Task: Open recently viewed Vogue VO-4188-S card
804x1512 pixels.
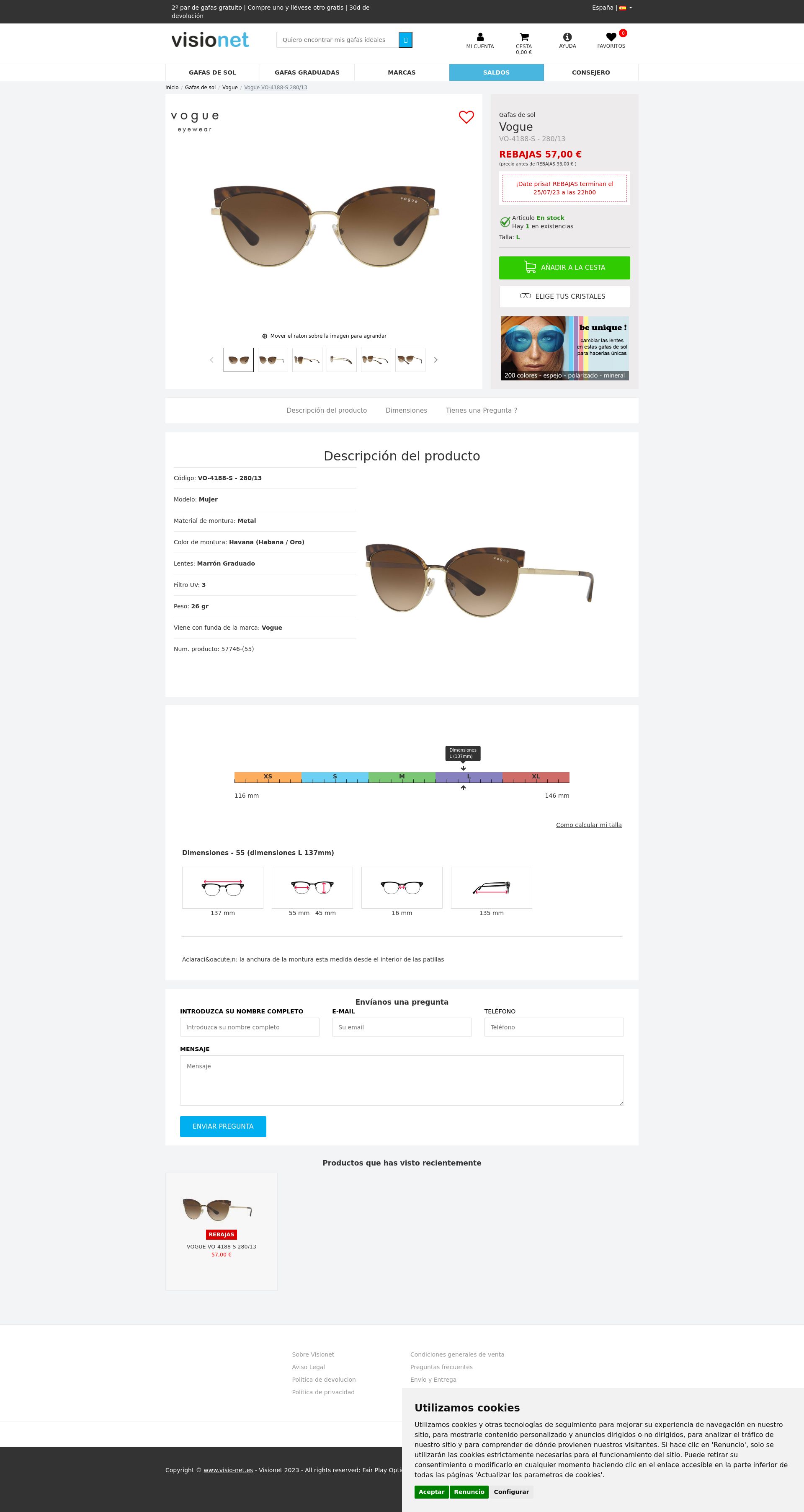Action: 221,1231
